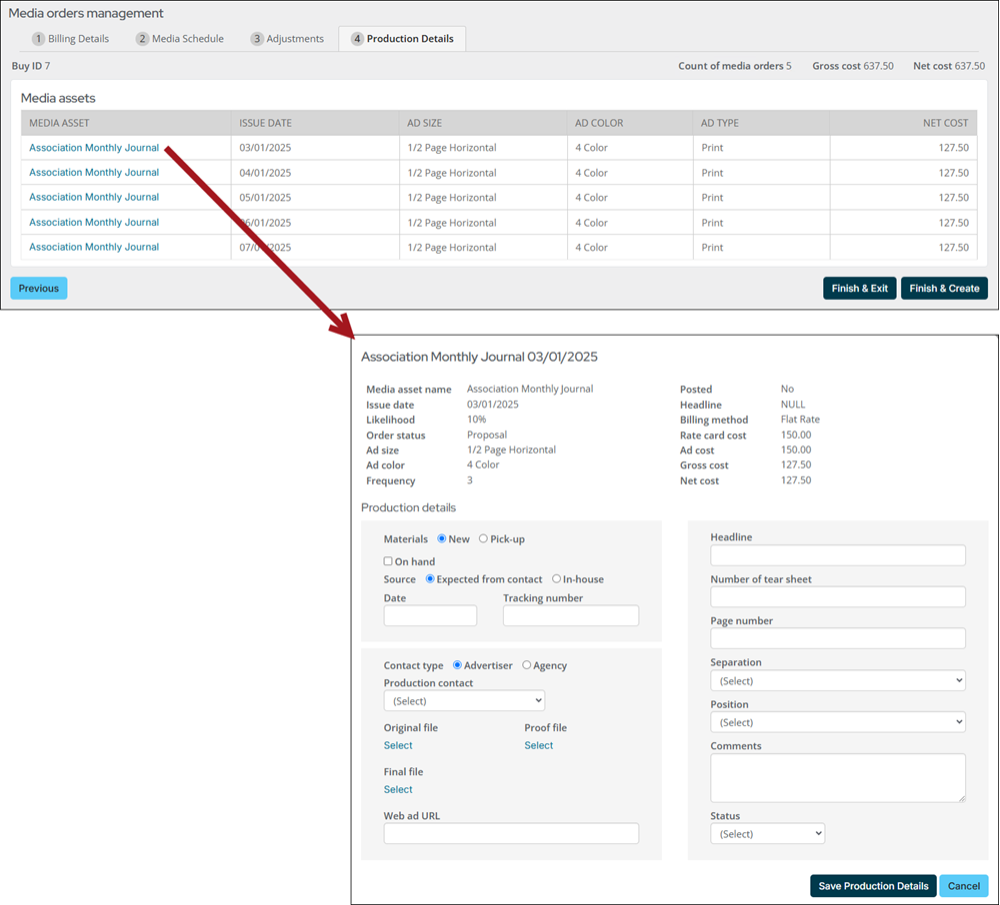Select the Pick-up materials radio option
This screenshot has width=1000, height=905.
point(484,539)
